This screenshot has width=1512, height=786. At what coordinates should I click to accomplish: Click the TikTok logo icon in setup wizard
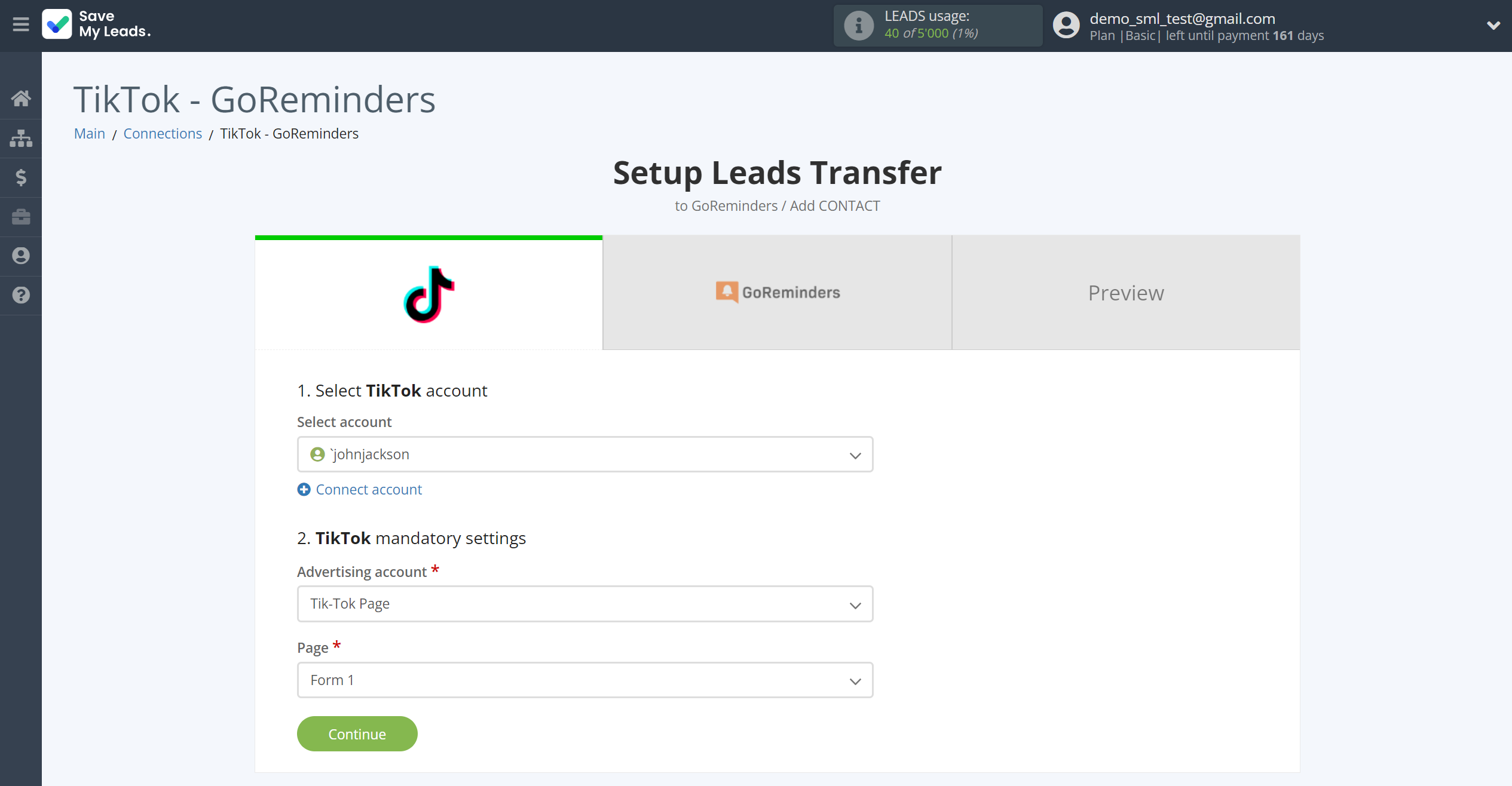[429, 293]
